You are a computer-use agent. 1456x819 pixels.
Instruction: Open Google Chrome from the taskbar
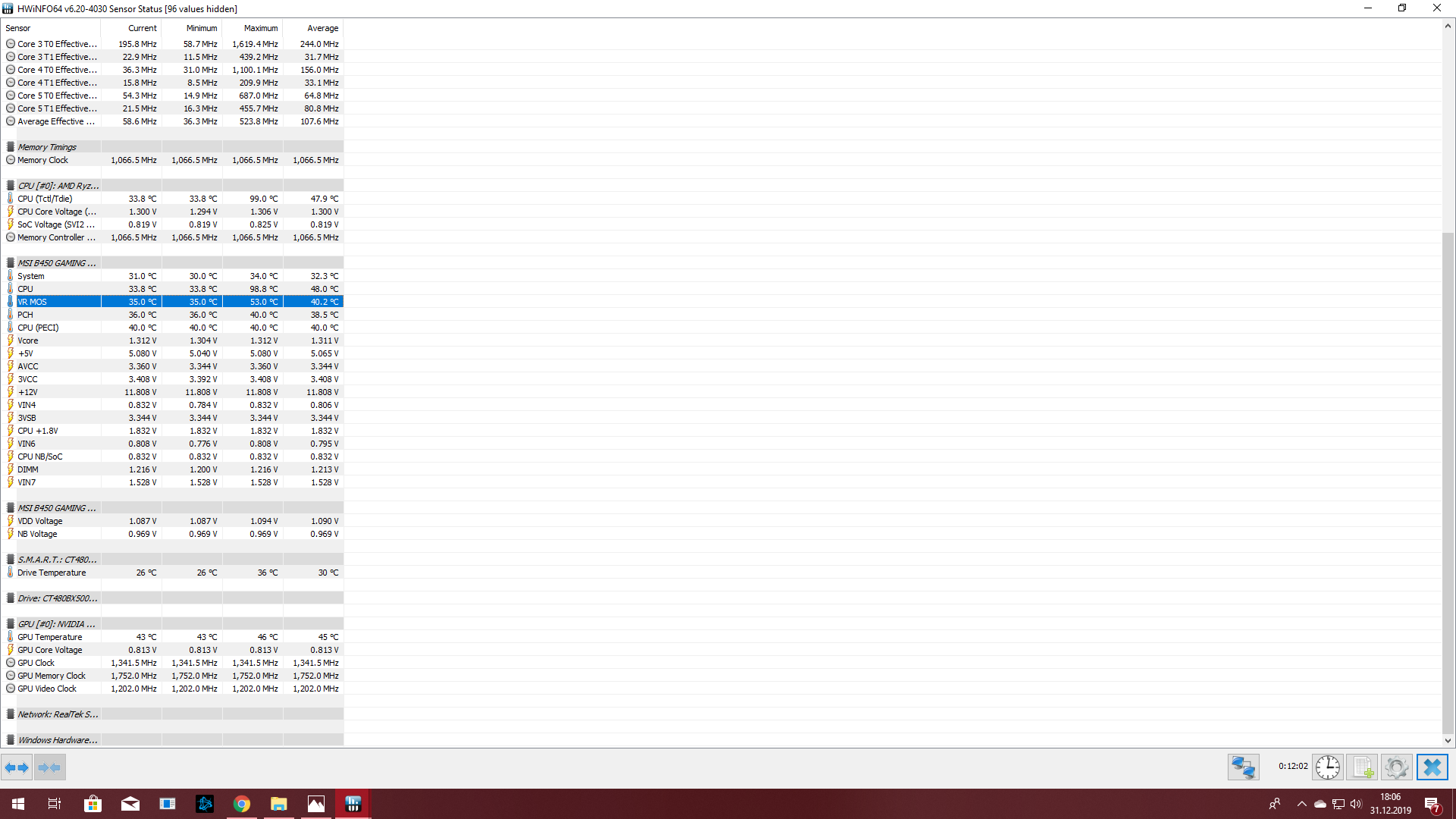(x=242, y=804)
